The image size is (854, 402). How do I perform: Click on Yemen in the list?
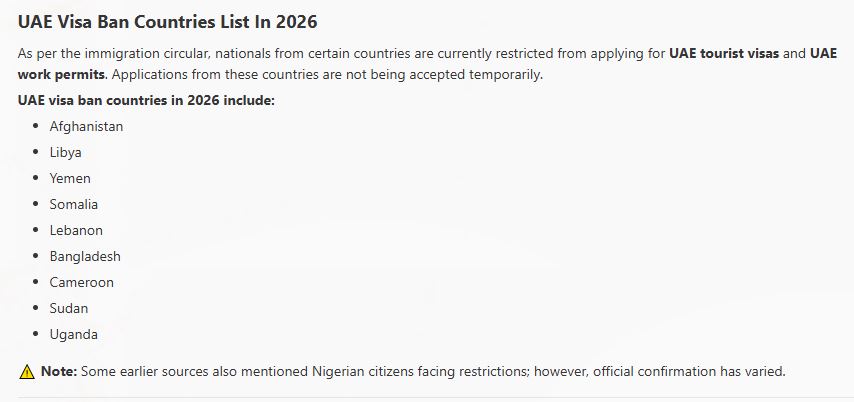coord(70,178)
